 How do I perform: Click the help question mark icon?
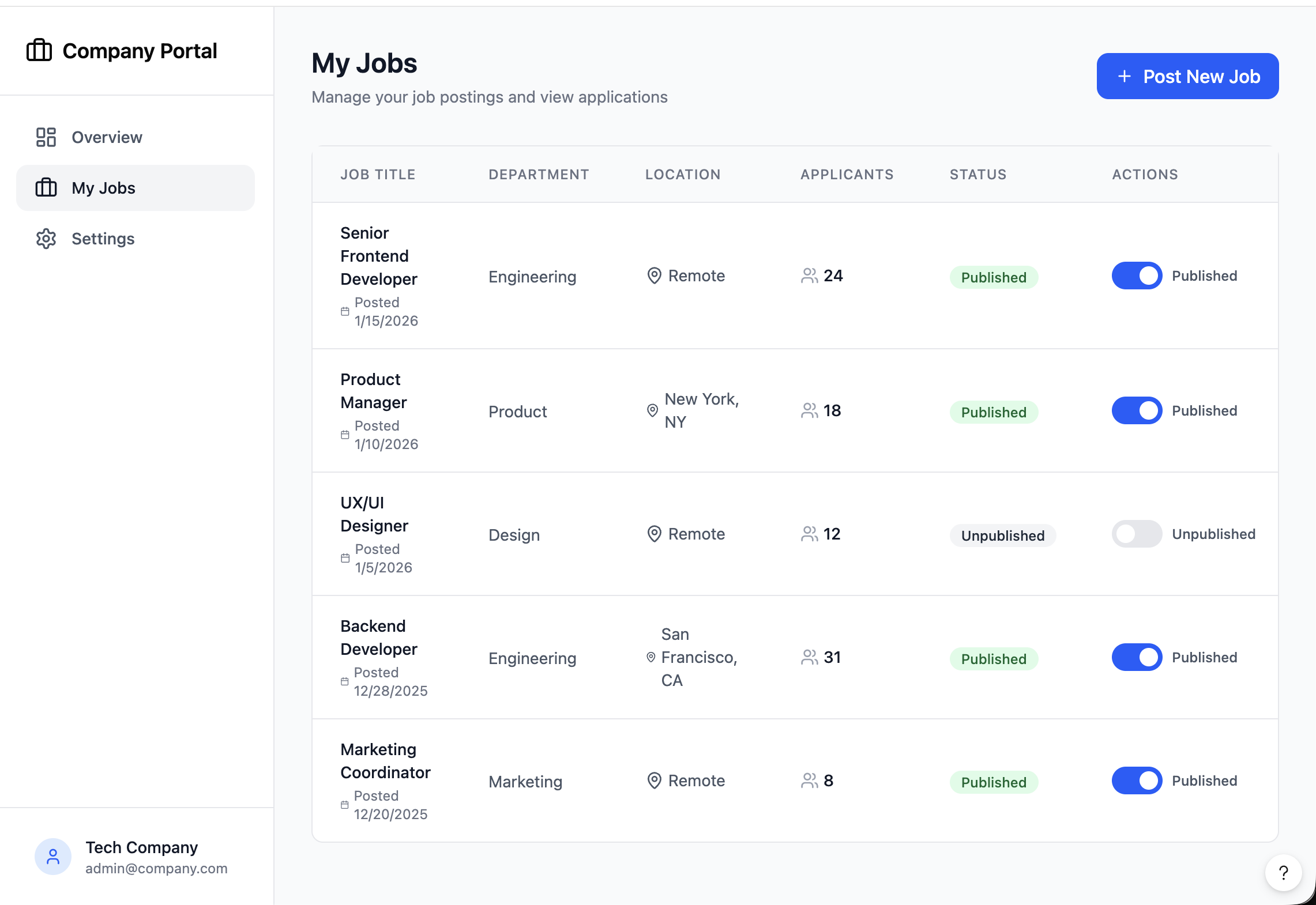pos(1283,873)
